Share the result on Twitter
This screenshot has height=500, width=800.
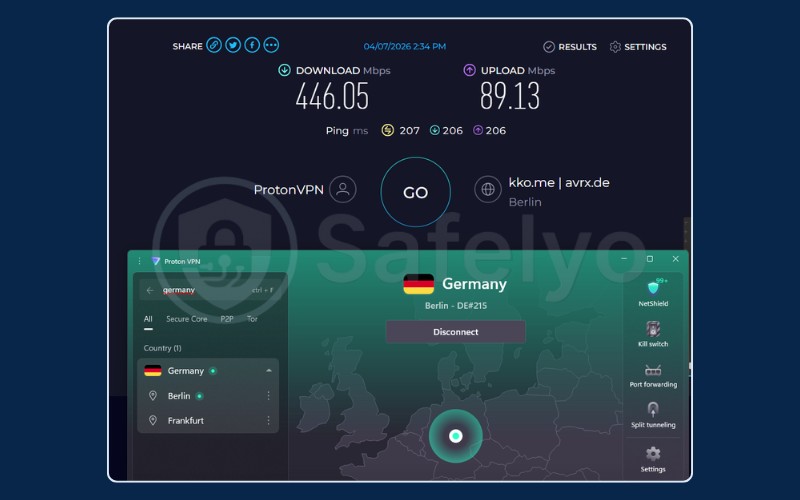[233, 45]
